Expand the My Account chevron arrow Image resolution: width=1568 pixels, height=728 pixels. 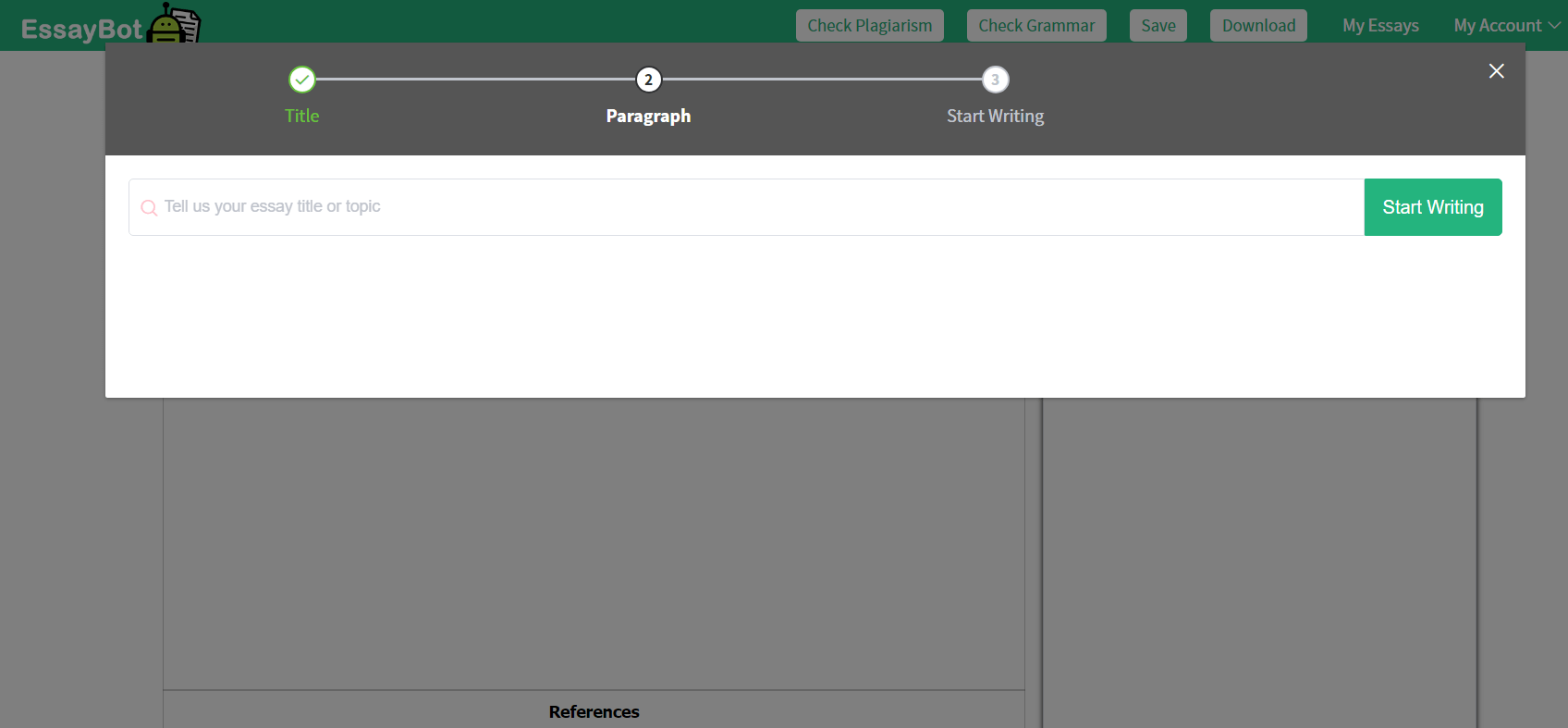click(1554, 26)
